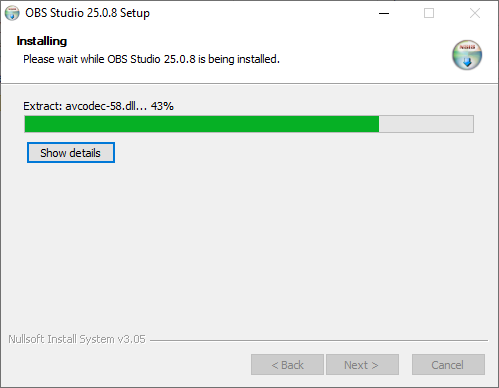Click the bold Installing heading
This screenshot has height=388, width=499.
(x=42, y=41)
